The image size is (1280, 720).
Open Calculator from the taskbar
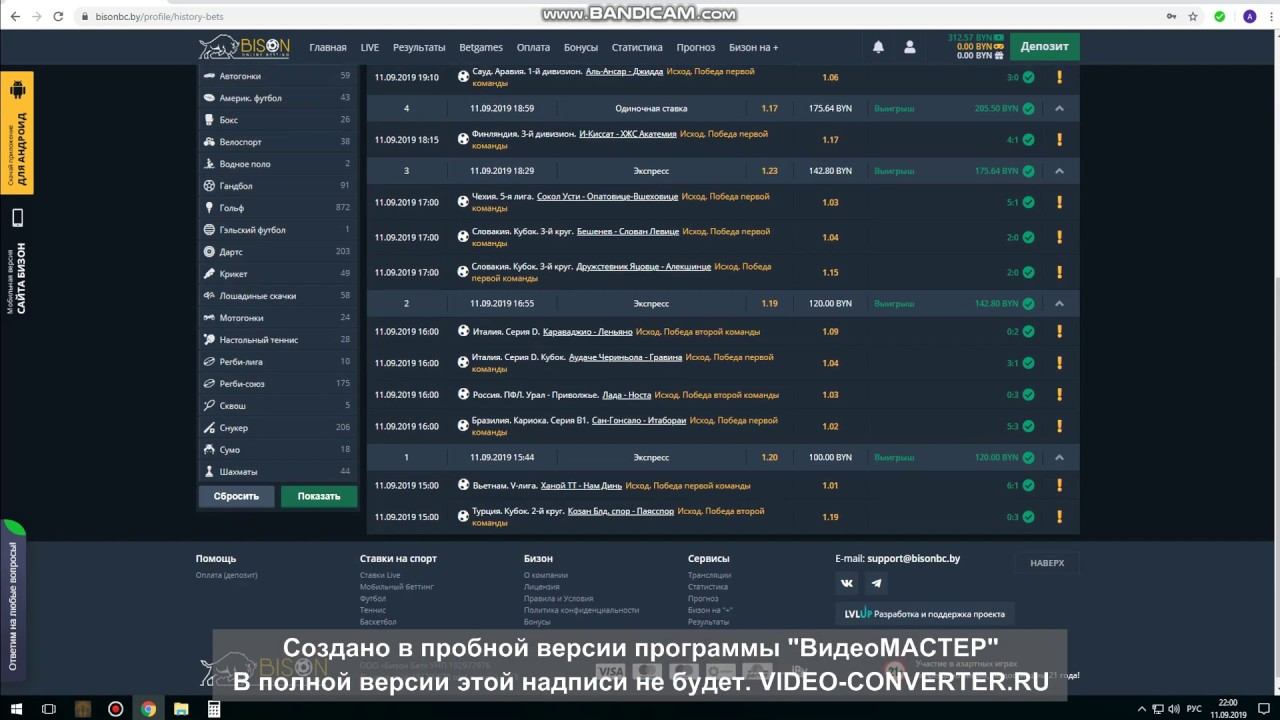pyautogui.click(x=213, y=709)
